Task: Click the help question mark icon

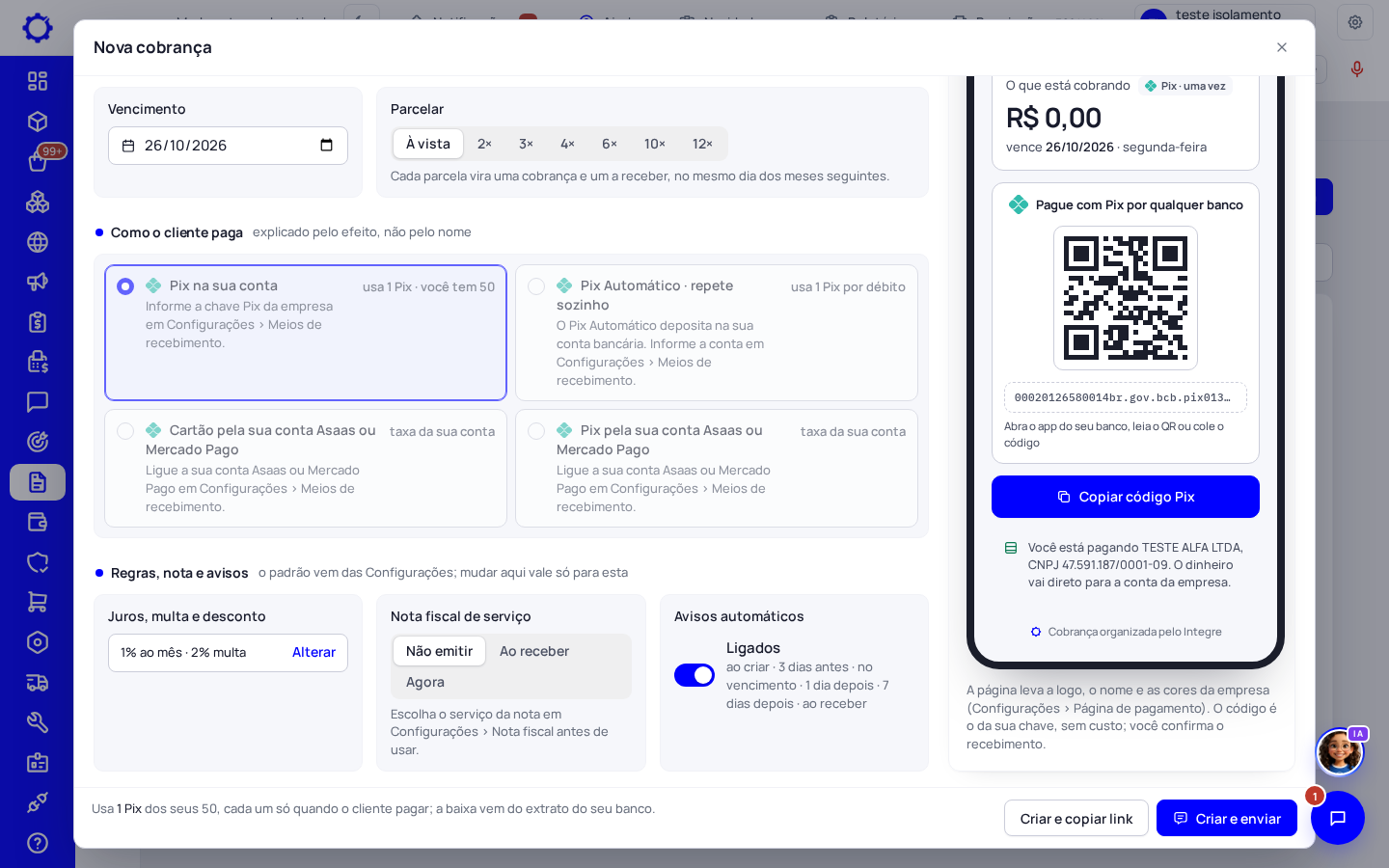Action: (38, 843)
